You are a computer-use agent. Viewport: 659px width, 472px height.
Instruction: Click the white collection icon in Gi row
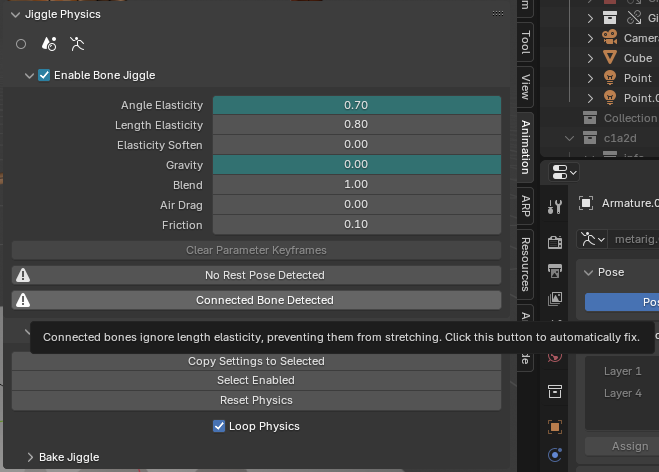tap(610, 18)
